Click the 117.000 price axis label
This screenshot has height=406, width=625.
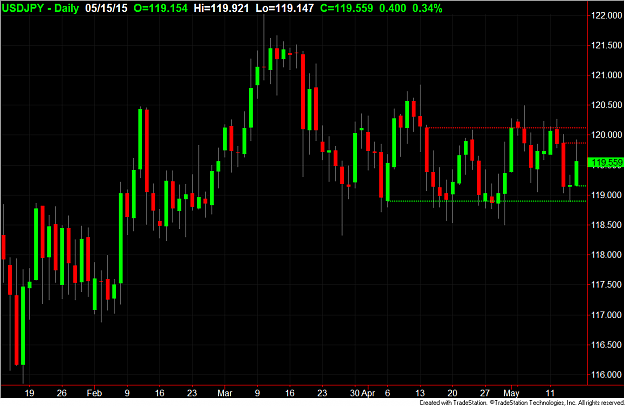point(606,315)
